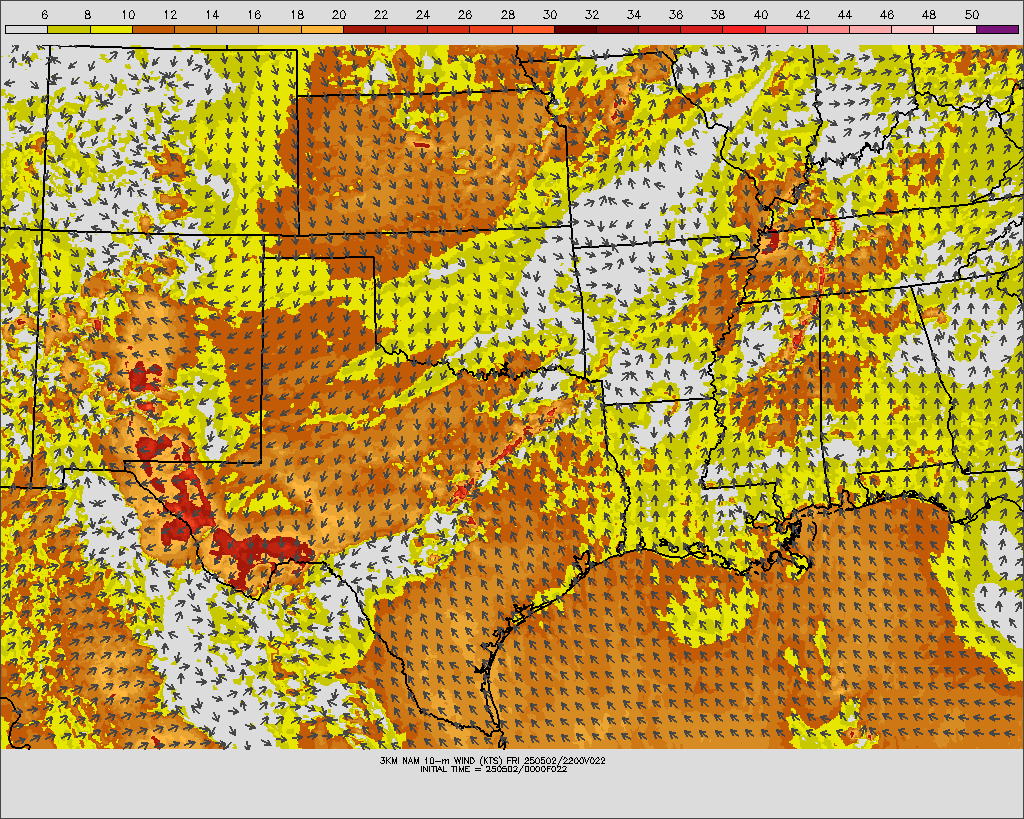Pick the bright yellow 8–10 knots swatch

click(111, 29)
